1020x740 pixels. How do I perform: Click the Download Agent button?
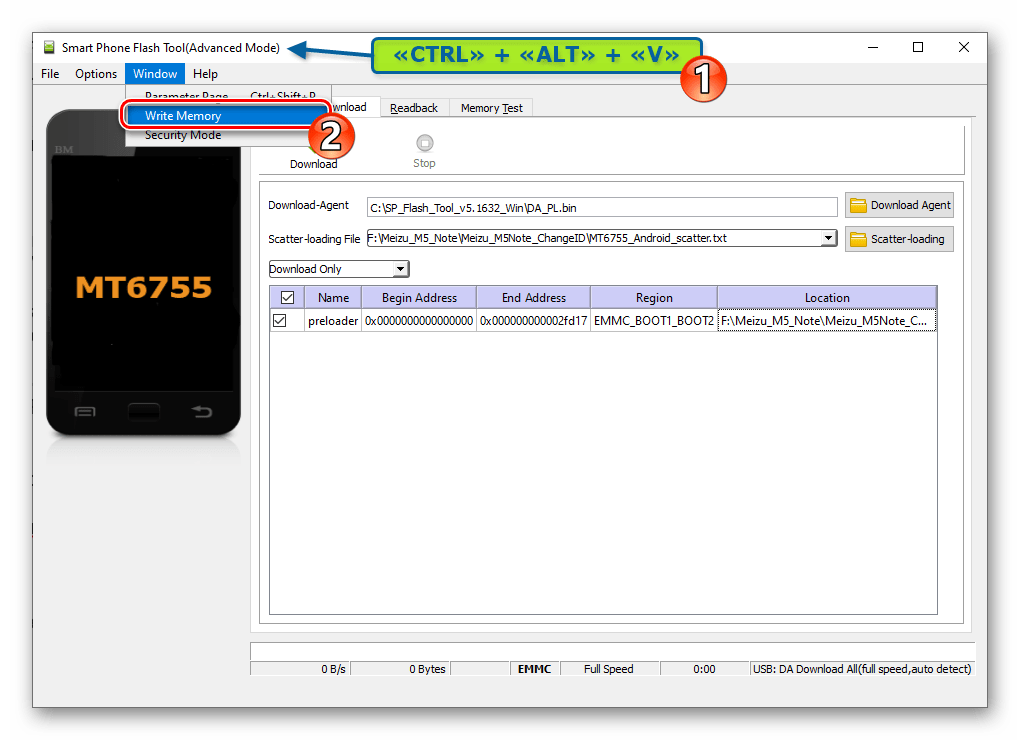point(900,205)
